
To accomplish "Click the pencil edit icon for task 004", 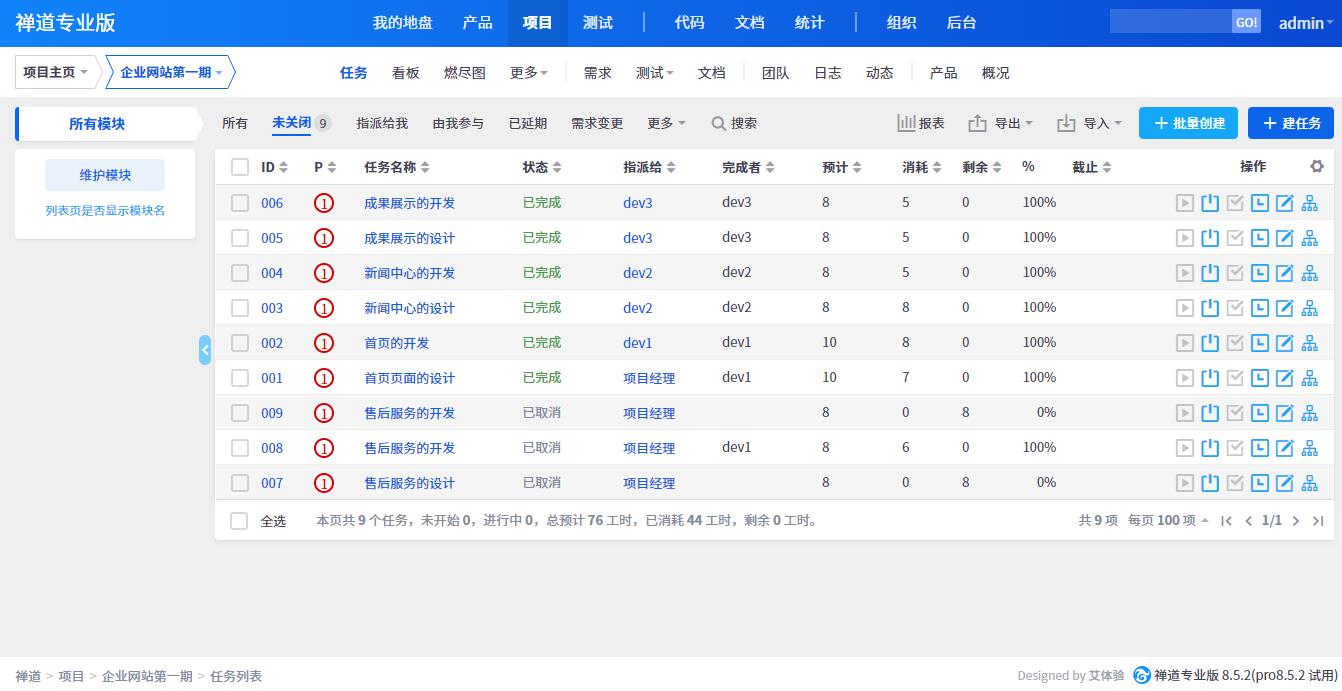I will [1285, 273].
